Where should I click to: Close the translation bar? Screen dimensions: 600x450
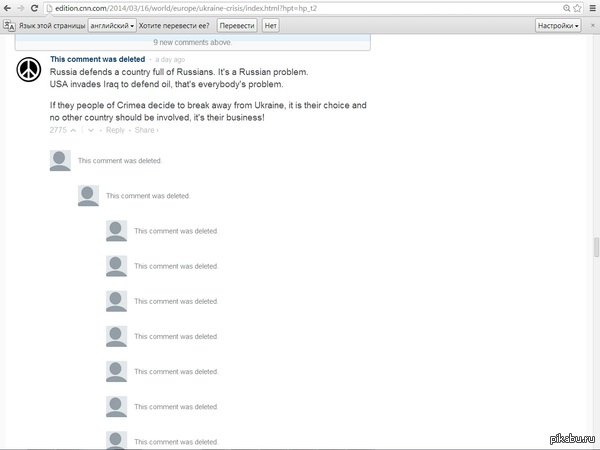pos(593,25)
